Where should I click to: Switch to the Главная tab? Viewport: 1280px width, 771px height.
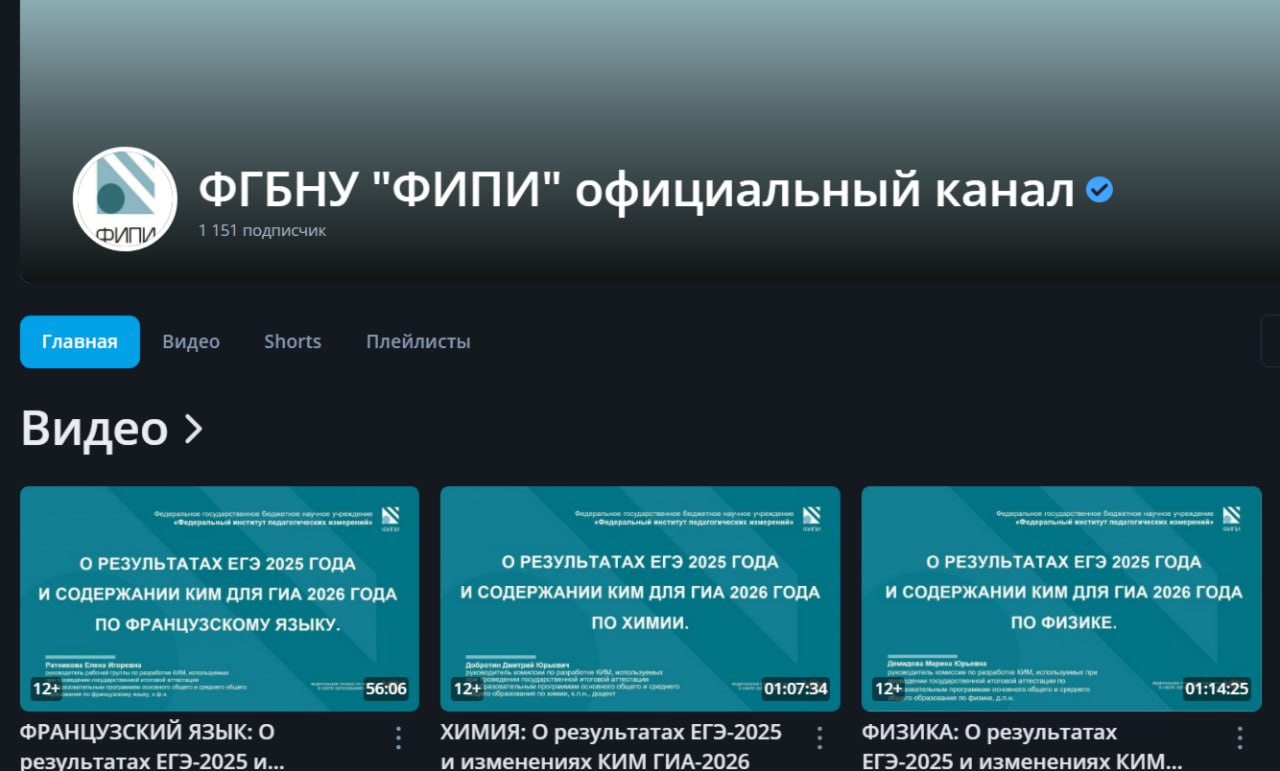80,341
